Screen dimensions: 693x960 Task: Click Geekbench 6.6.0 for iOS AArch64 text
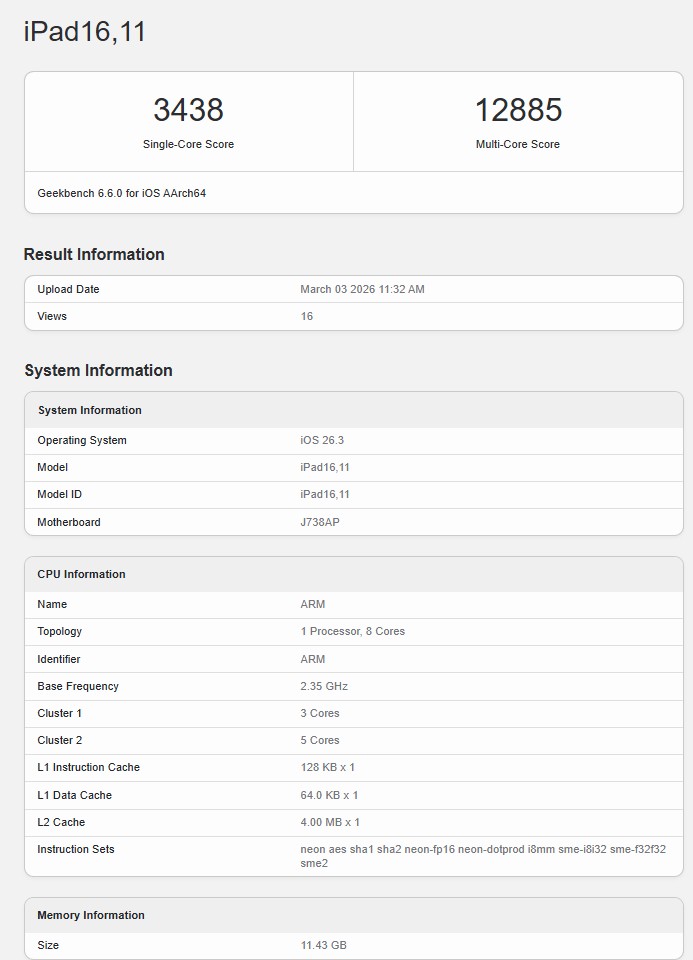tap(122, 193)
